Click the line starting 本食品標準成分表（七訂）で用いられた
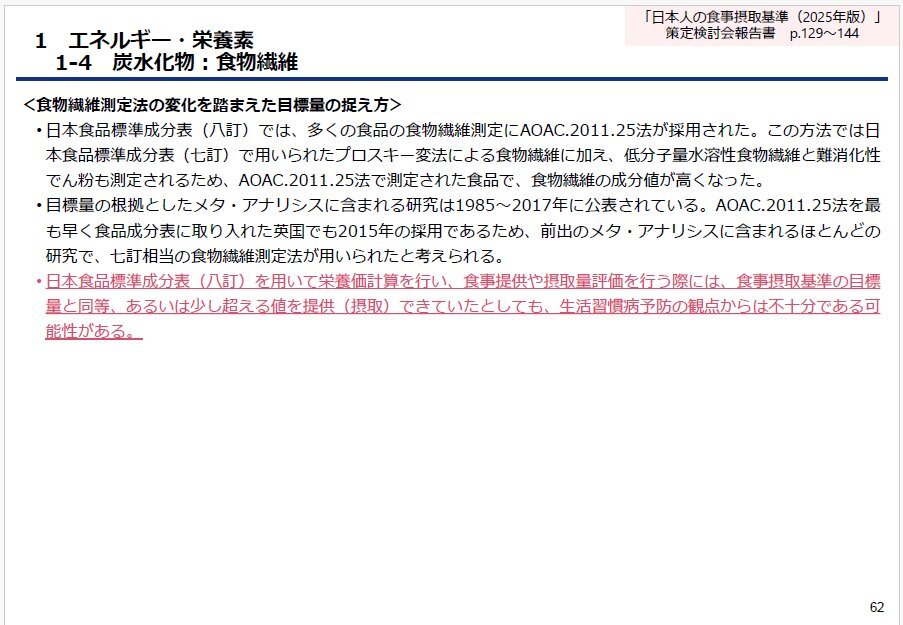903x625 pixels. pos(462,155)
